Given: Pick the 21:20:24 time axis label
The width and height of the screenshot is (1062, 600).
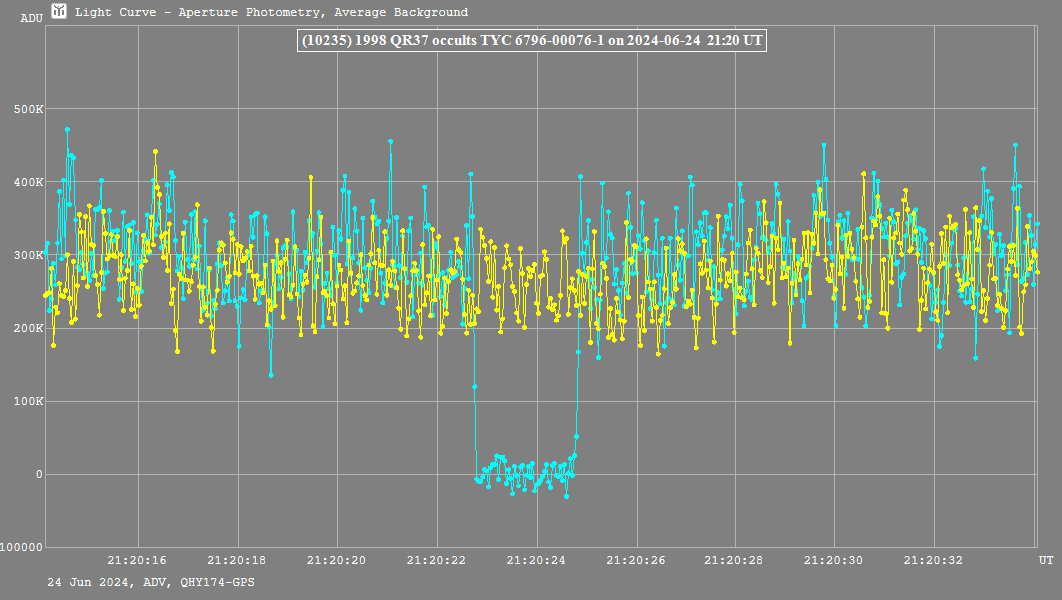Looking at the screenshot, I should [x=536, y=561].
